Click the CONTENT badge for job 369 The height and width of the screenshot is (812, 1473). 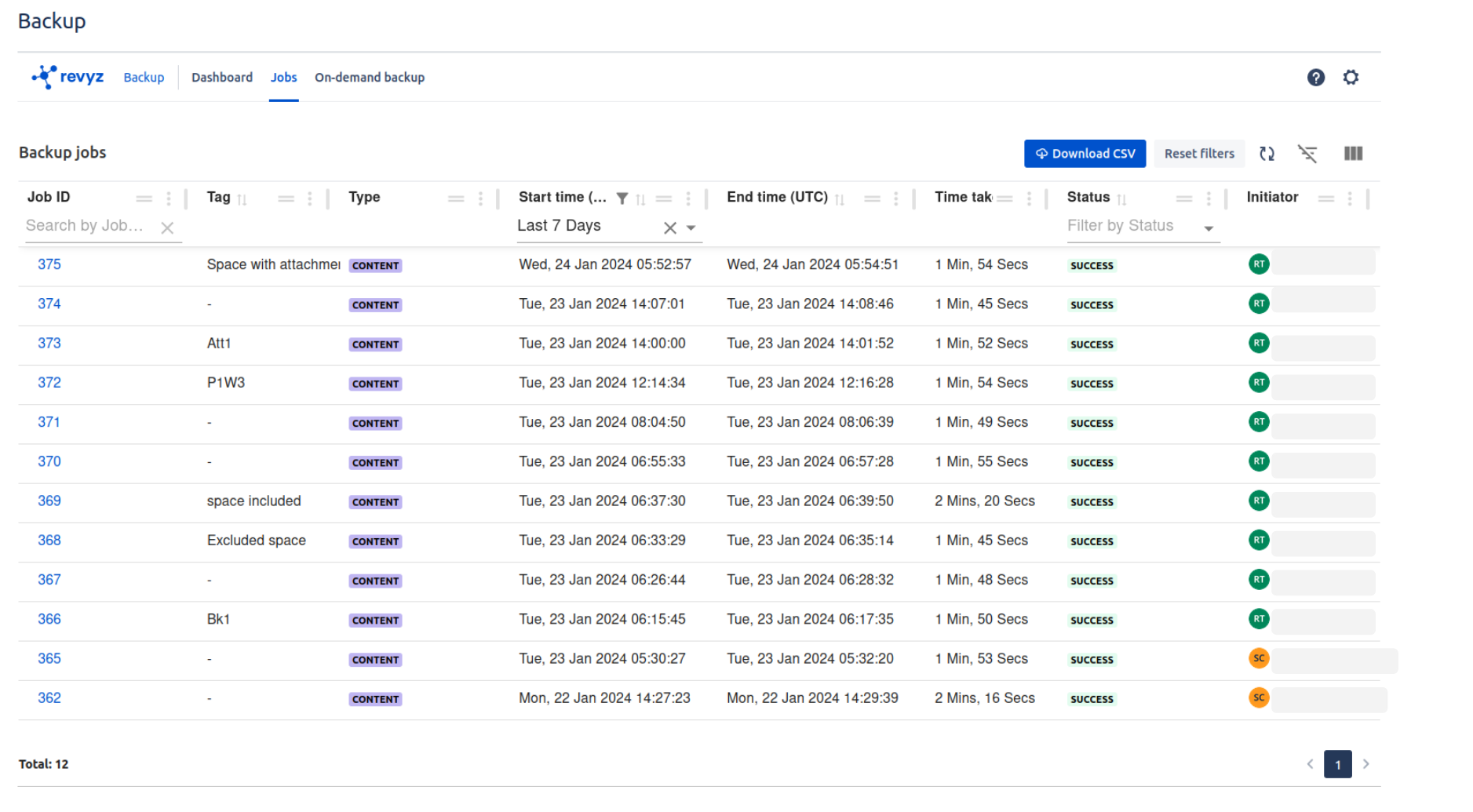375,502
